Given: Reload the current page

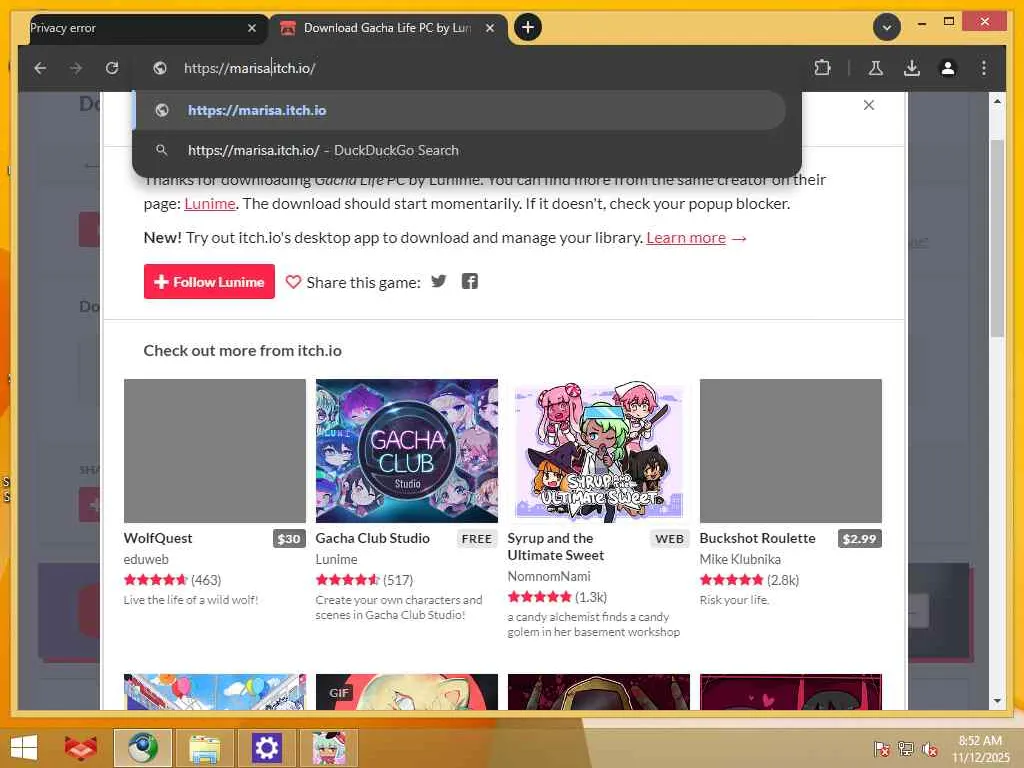Looking at the screenshot, I should [112, 68].
